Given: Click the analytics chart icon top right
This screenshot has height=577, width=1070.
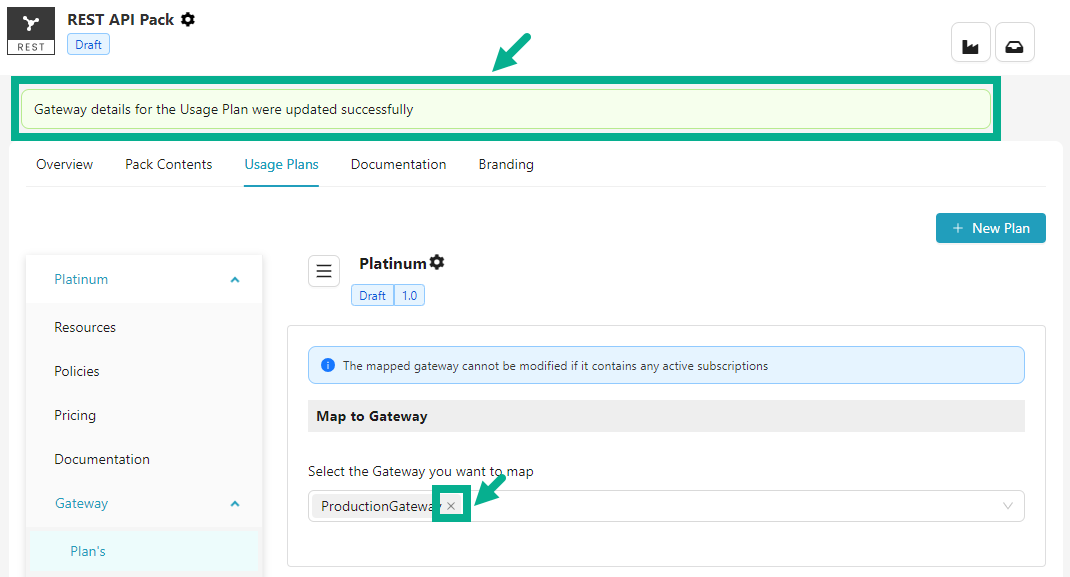Looking at the screenshot, I should pos(970,42).
